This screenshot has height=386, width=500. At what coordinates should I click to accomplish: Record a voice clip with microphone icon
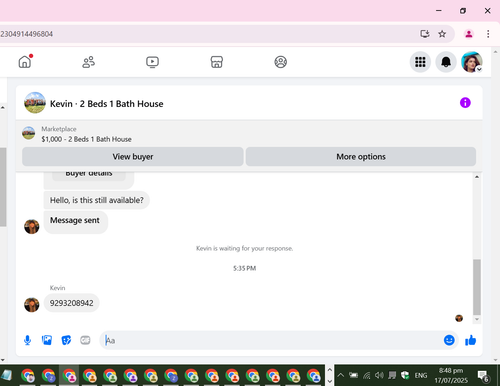click(28, 340)
